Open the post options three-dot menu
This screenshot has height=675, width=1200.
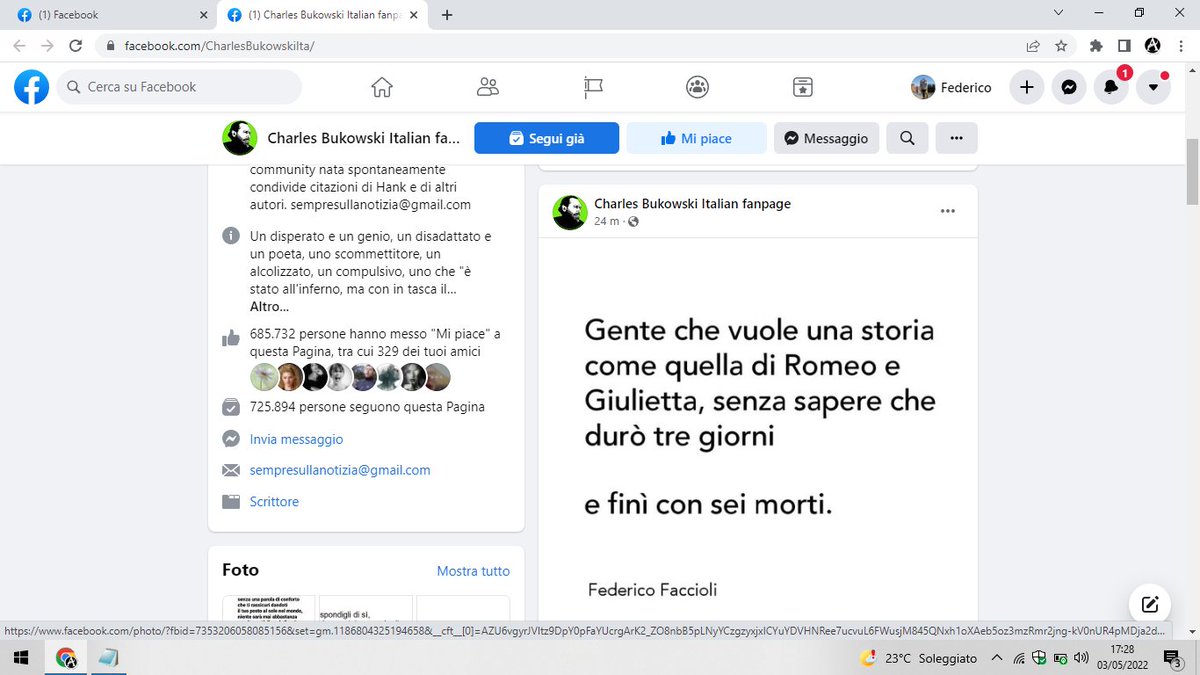point(947,211)
